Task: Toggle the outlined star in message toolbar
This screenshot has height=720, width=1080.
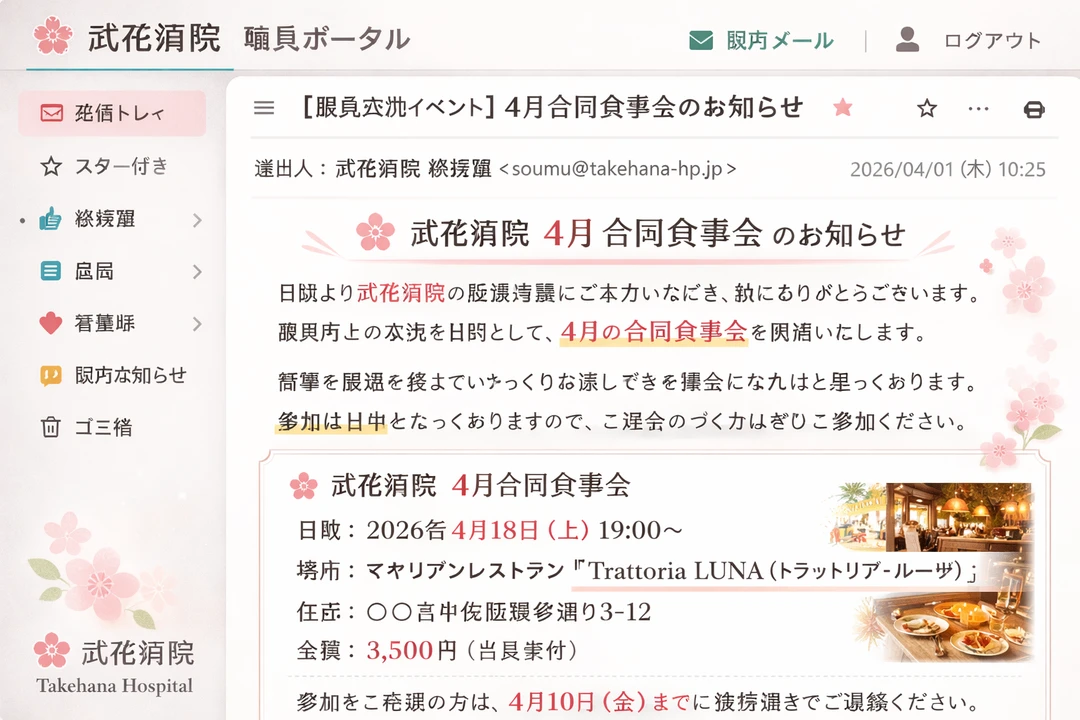Action: pos(926,108)
